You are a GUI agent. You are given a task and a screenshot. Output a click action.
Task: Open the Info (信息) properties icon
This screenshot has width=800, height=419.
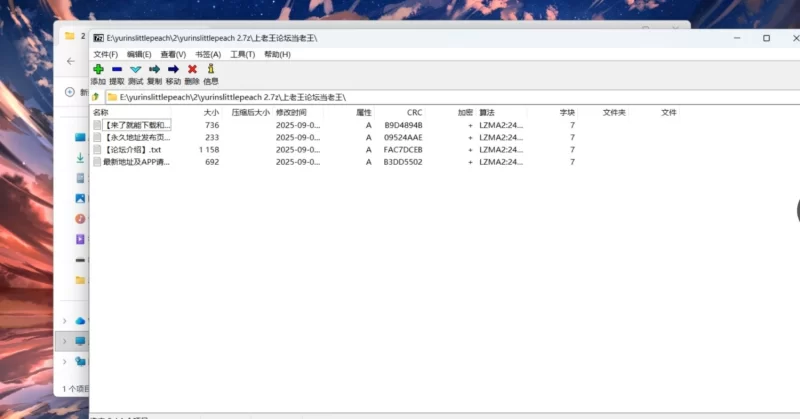pos(211,70)
